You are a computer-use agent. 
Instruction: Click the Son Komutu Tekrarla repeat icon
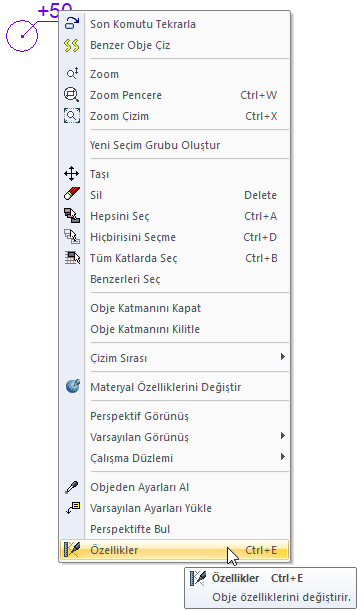(72, 24)
